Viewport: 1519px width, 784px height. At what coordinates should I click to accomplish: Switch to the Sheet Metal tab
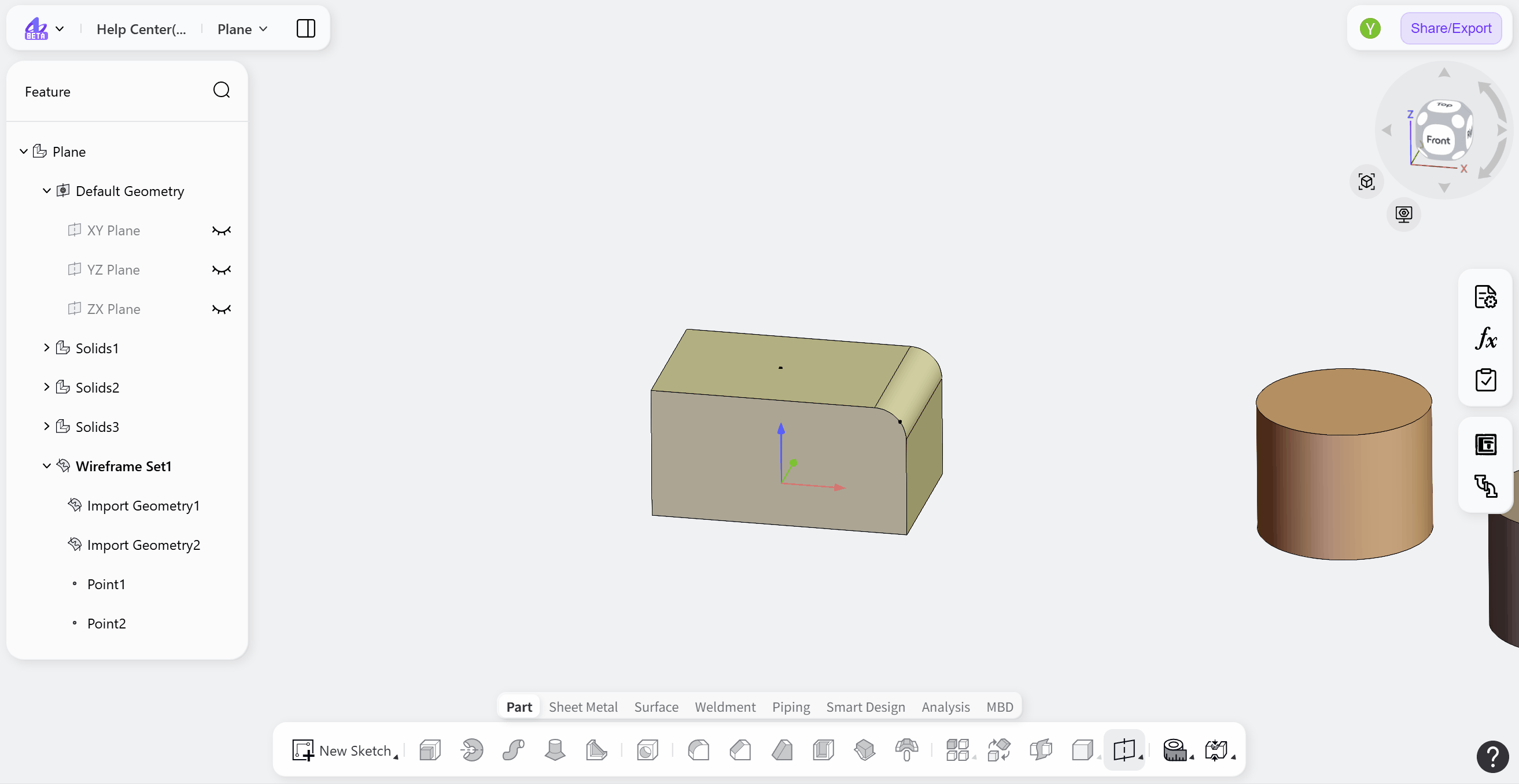tap(582, 707)
